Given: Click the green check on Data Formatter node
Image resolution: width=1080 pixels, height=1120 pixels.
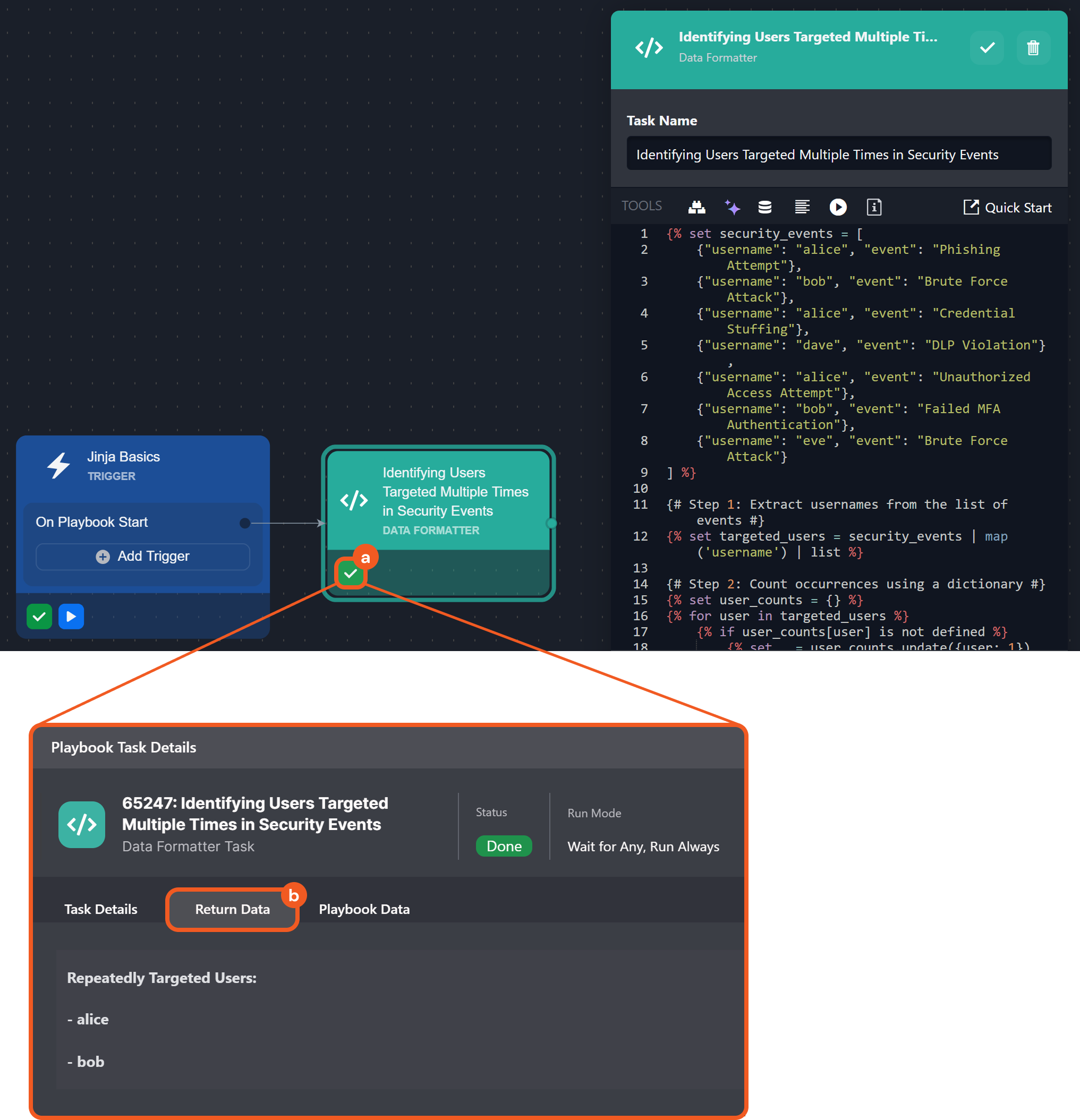Looking at the screenshot, I should (x=351, y=573).
